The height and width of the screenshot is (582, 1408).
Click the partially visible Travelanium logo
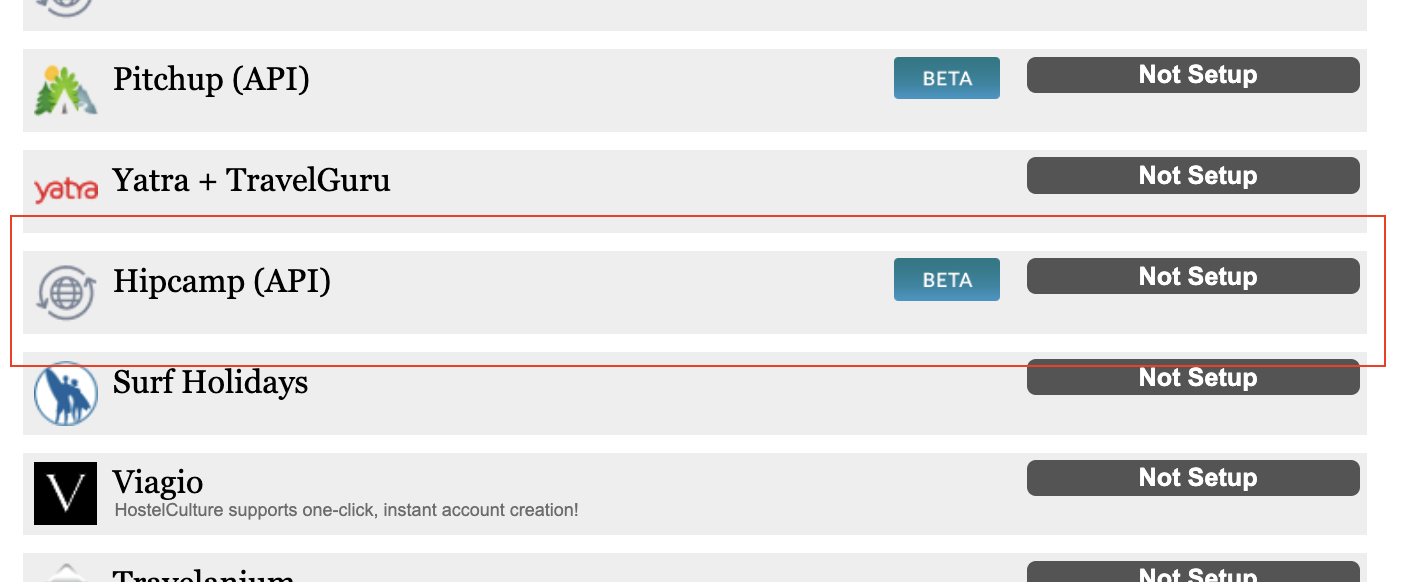[x=65, y=573]
